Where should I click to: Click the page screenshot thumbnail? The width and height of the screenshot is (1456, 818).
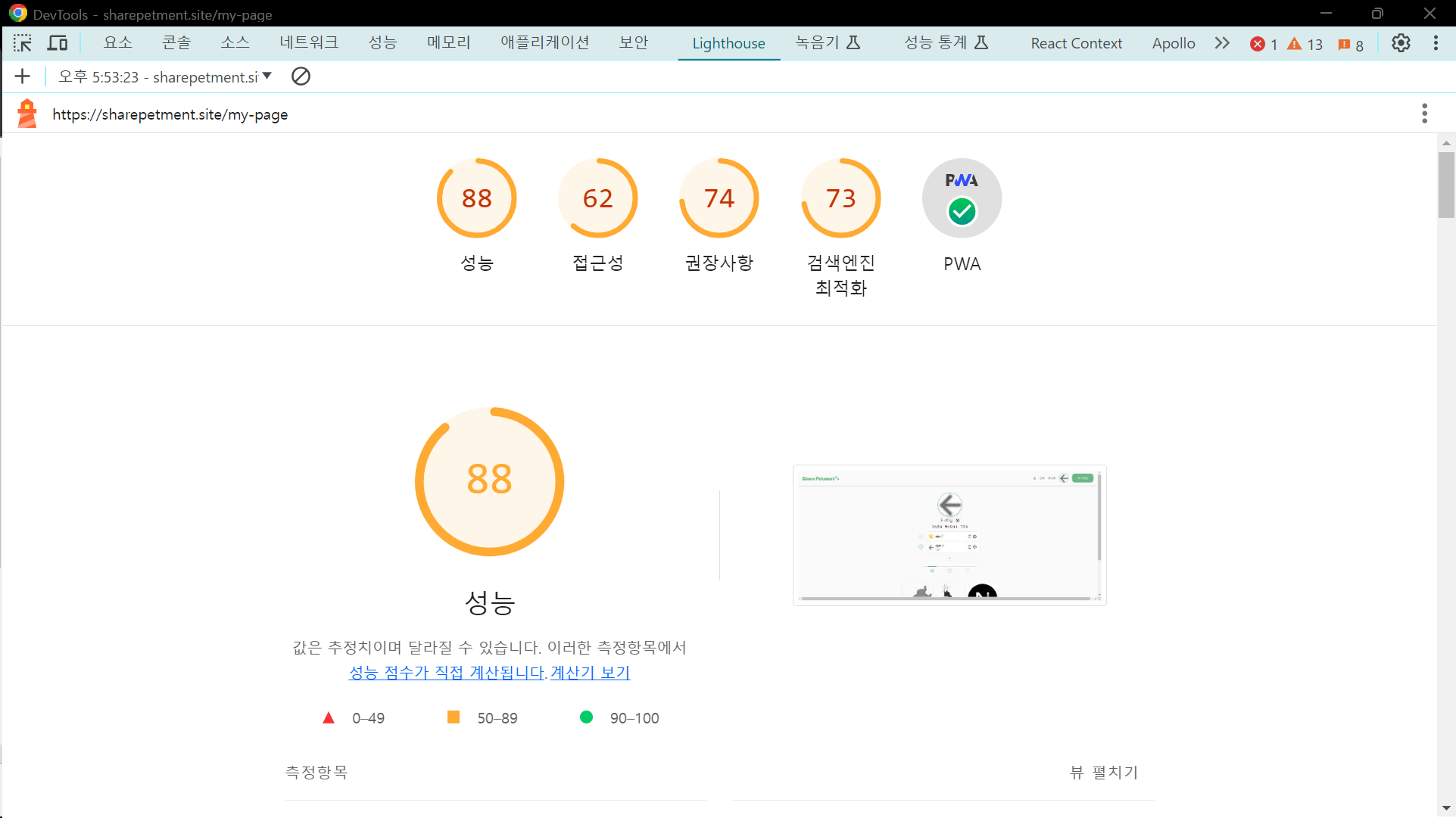949,535
